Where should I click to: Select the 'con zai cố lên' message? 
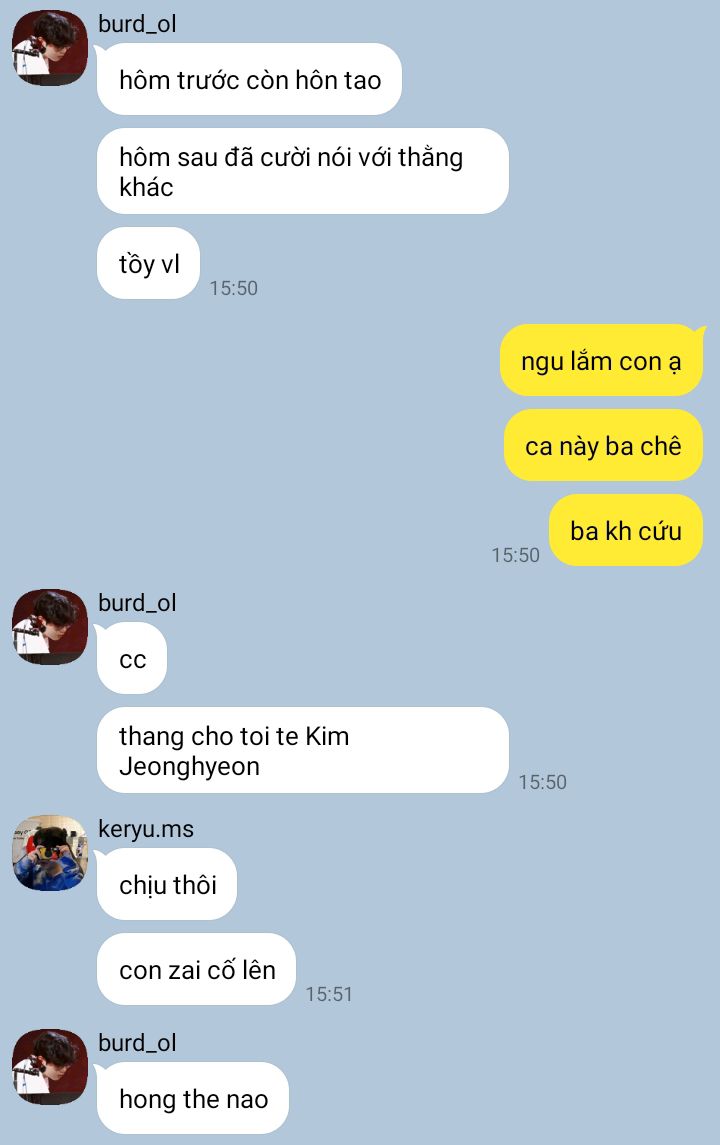(x=196, y=969)
